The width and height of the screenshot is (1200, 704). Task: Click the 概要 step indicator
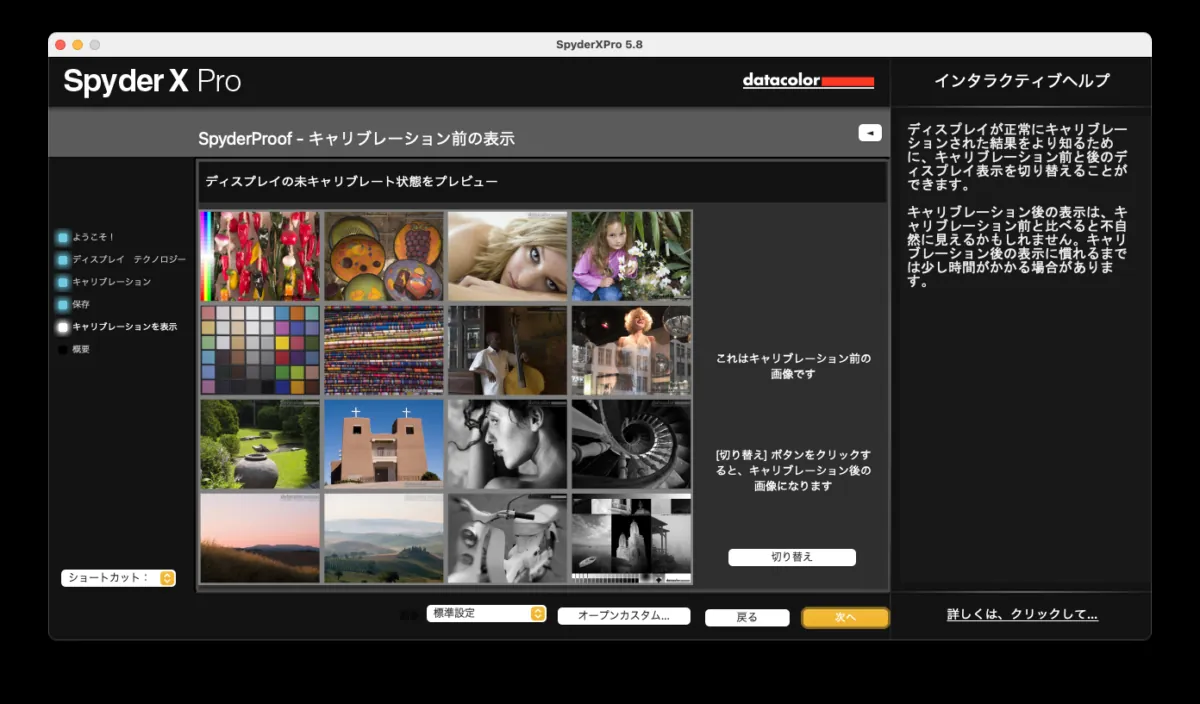click(63, 349)
